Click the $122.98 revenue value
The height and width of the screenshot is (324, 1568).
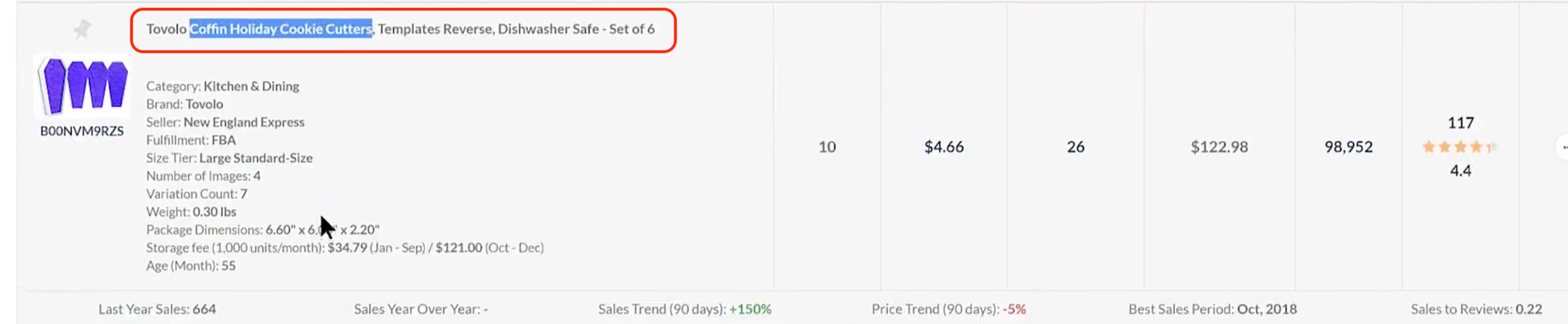[x=1219, y=146]
